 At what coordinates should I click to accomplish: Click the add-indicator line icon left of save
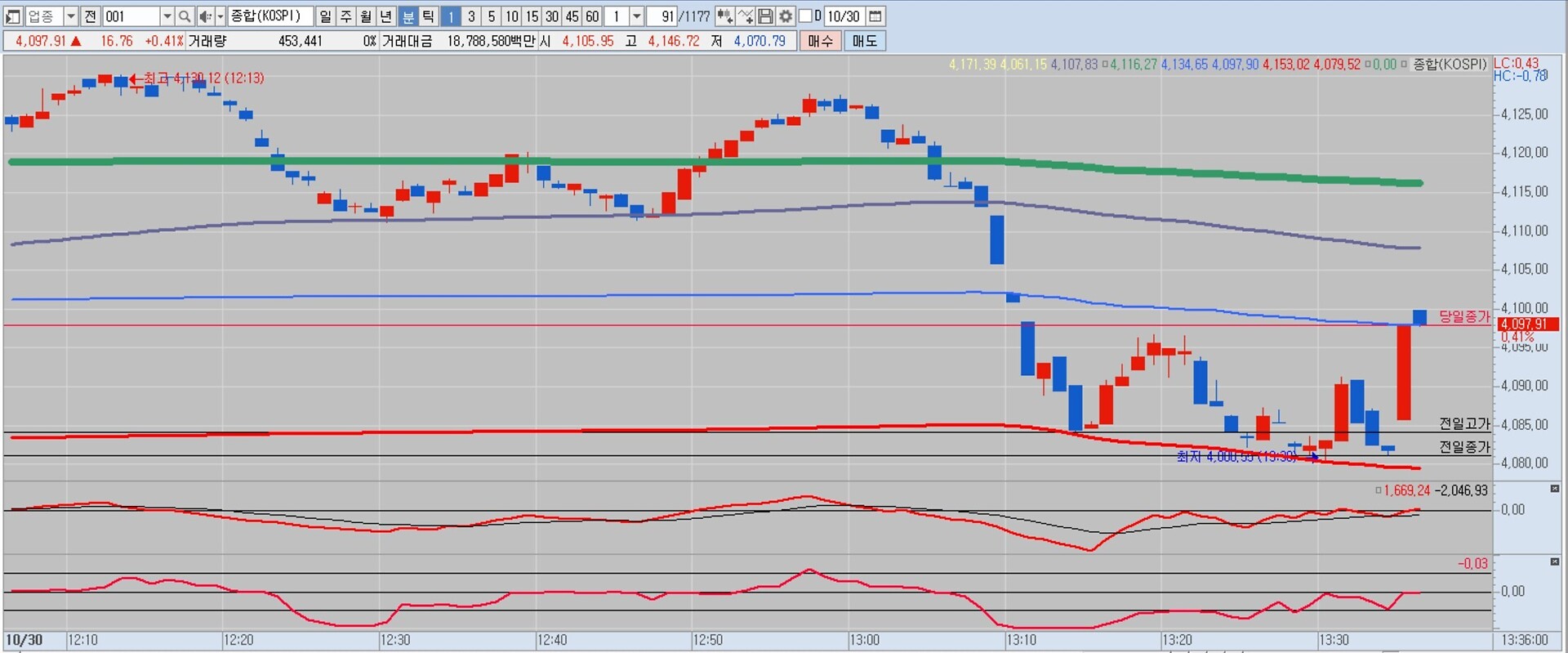pos(745,16)
